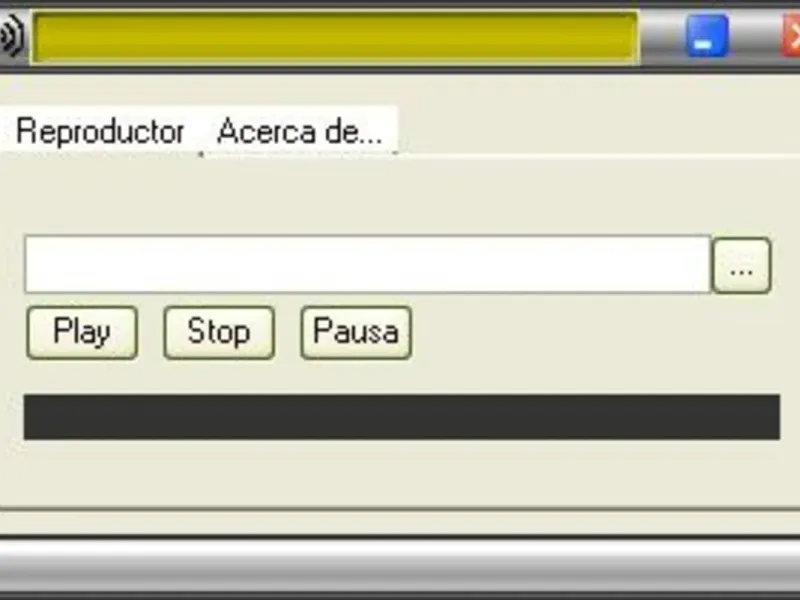The width and height of the screenshot is (800, 600).
Task: Minimize the player with the blue button
Action: [707, 36]
